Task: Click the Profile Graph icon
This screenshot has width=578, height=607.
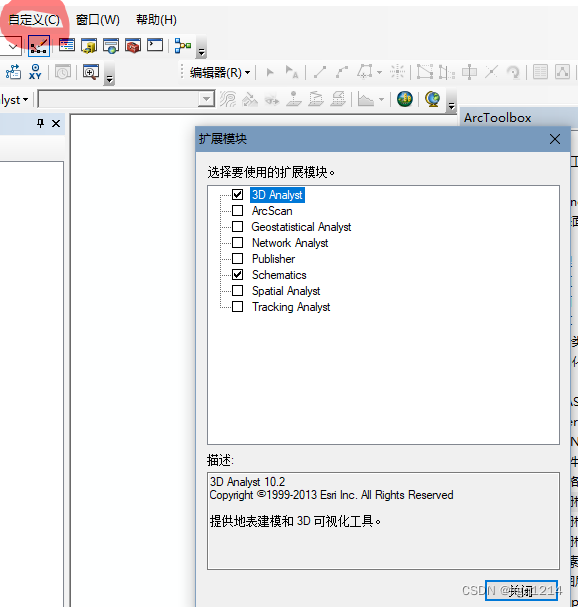Action: (x=365, y=99)
